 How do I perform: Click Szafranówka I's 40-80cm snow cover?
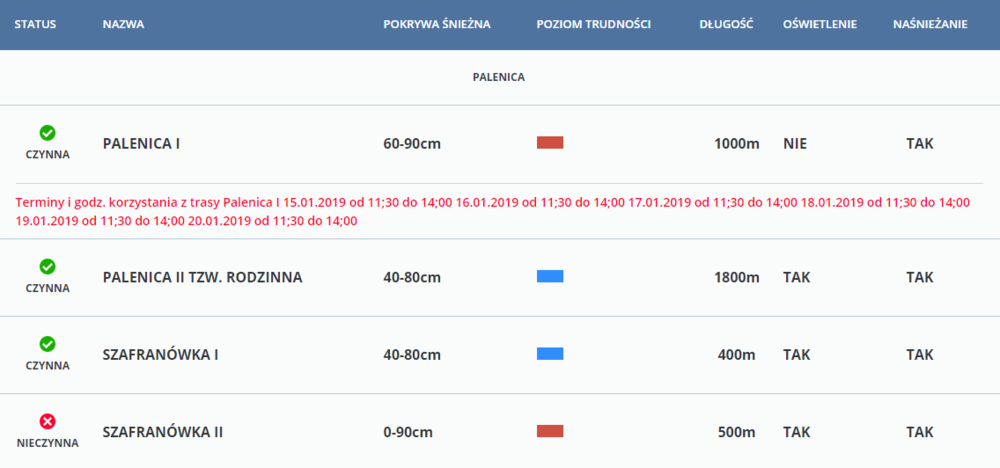click(412, 355)
